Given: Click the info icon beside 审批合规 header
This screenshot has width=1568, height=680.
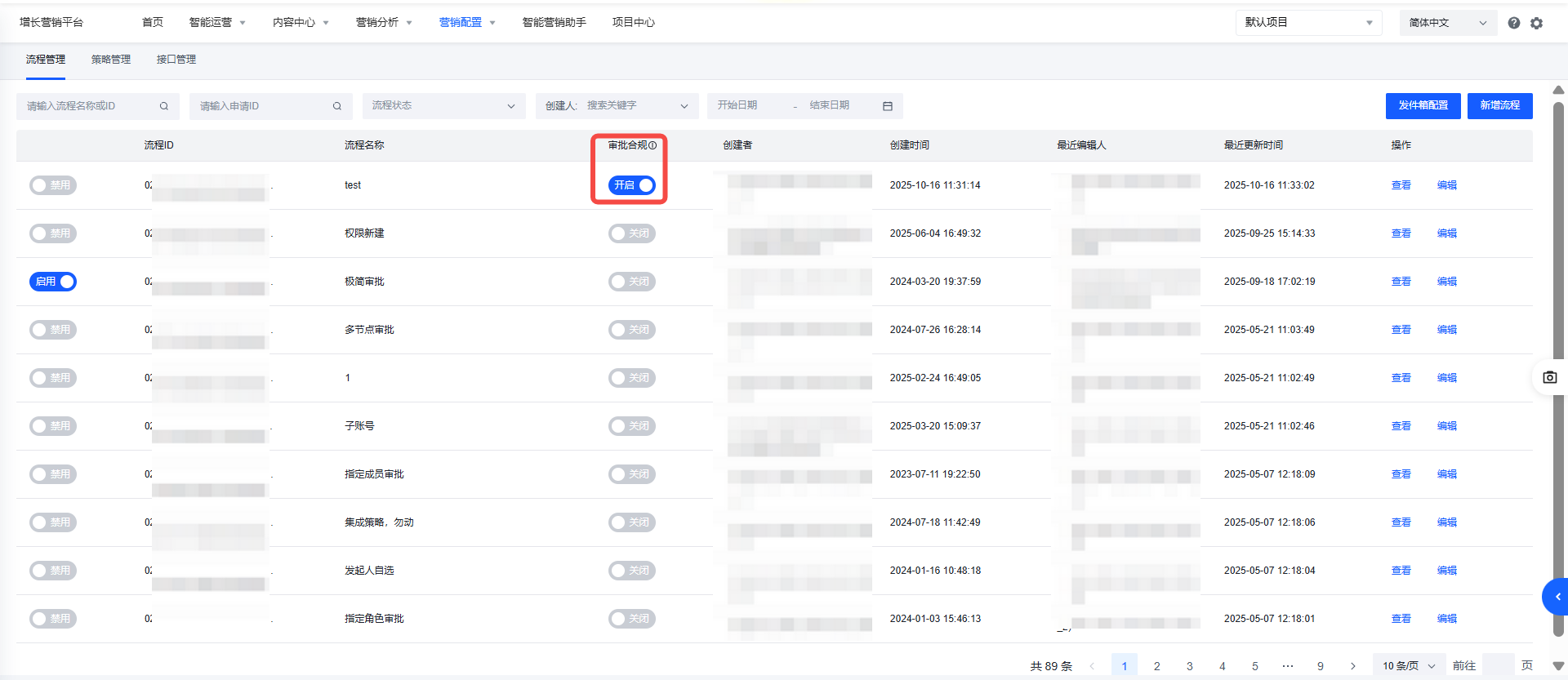Looking at the screenshot, I should click(x=653, y=145).
